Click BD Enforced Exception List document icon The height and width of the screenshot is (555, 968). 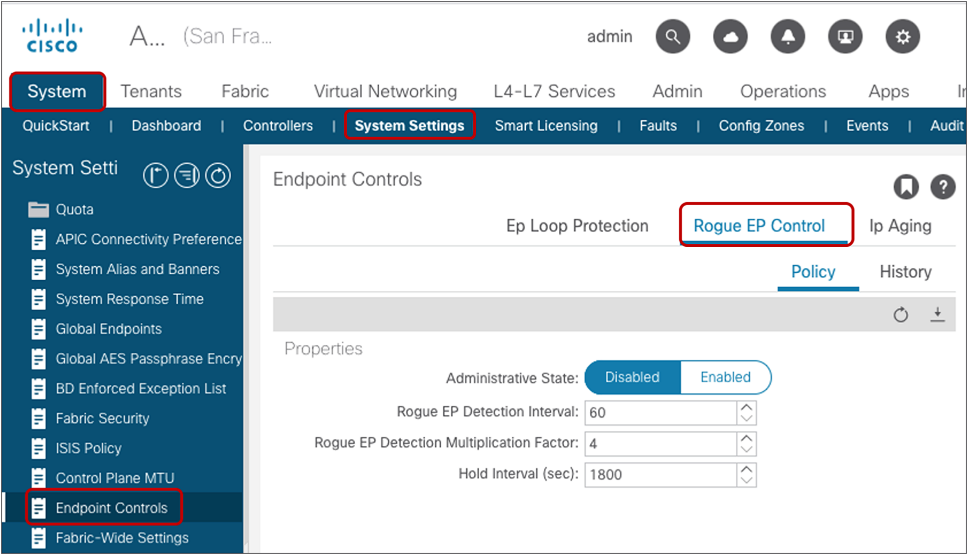click(x=38, y=388)
